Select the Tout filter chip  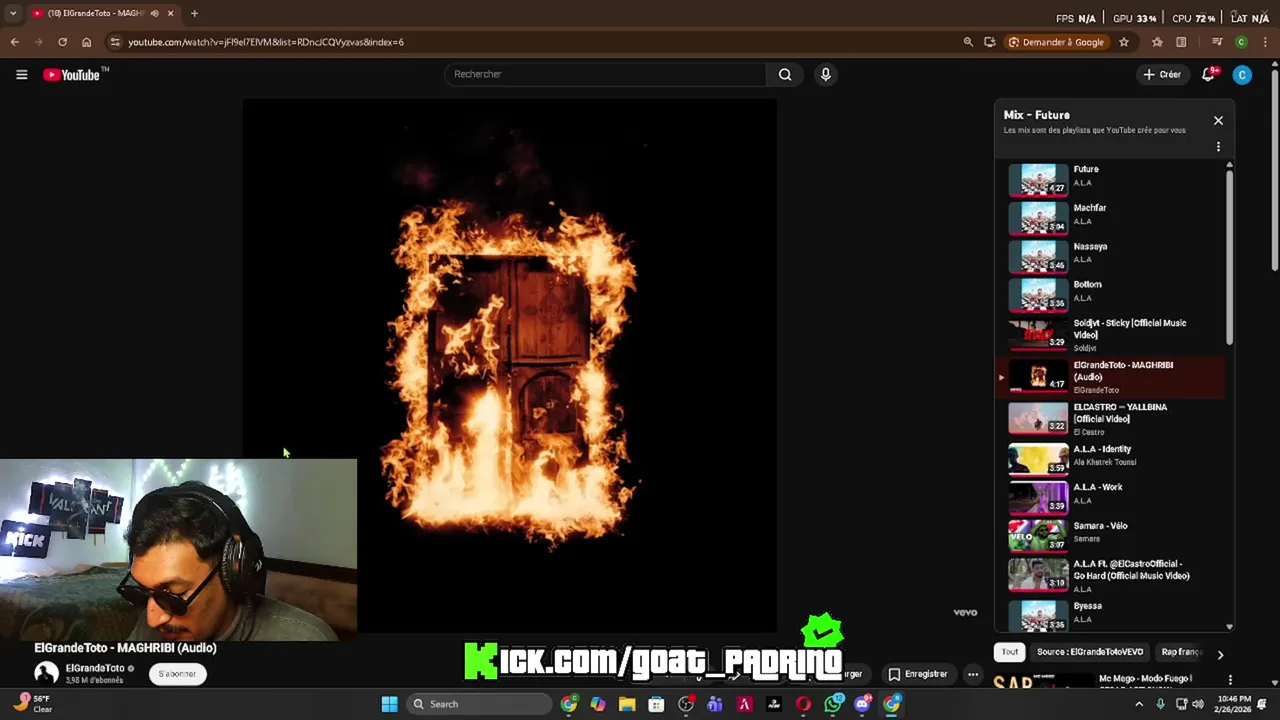pos(1010,652)
